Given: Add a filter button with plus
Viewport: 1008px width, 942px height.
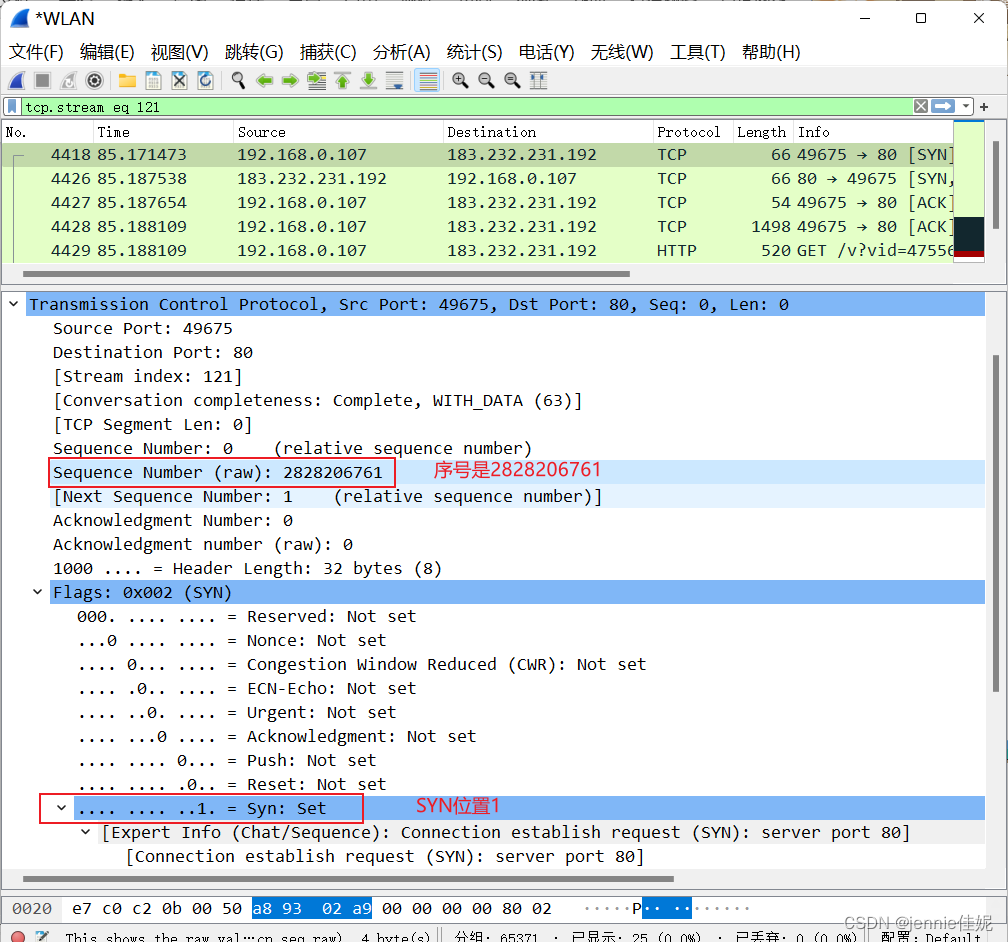Looking at the screenshot, I should tap(984, 107).
